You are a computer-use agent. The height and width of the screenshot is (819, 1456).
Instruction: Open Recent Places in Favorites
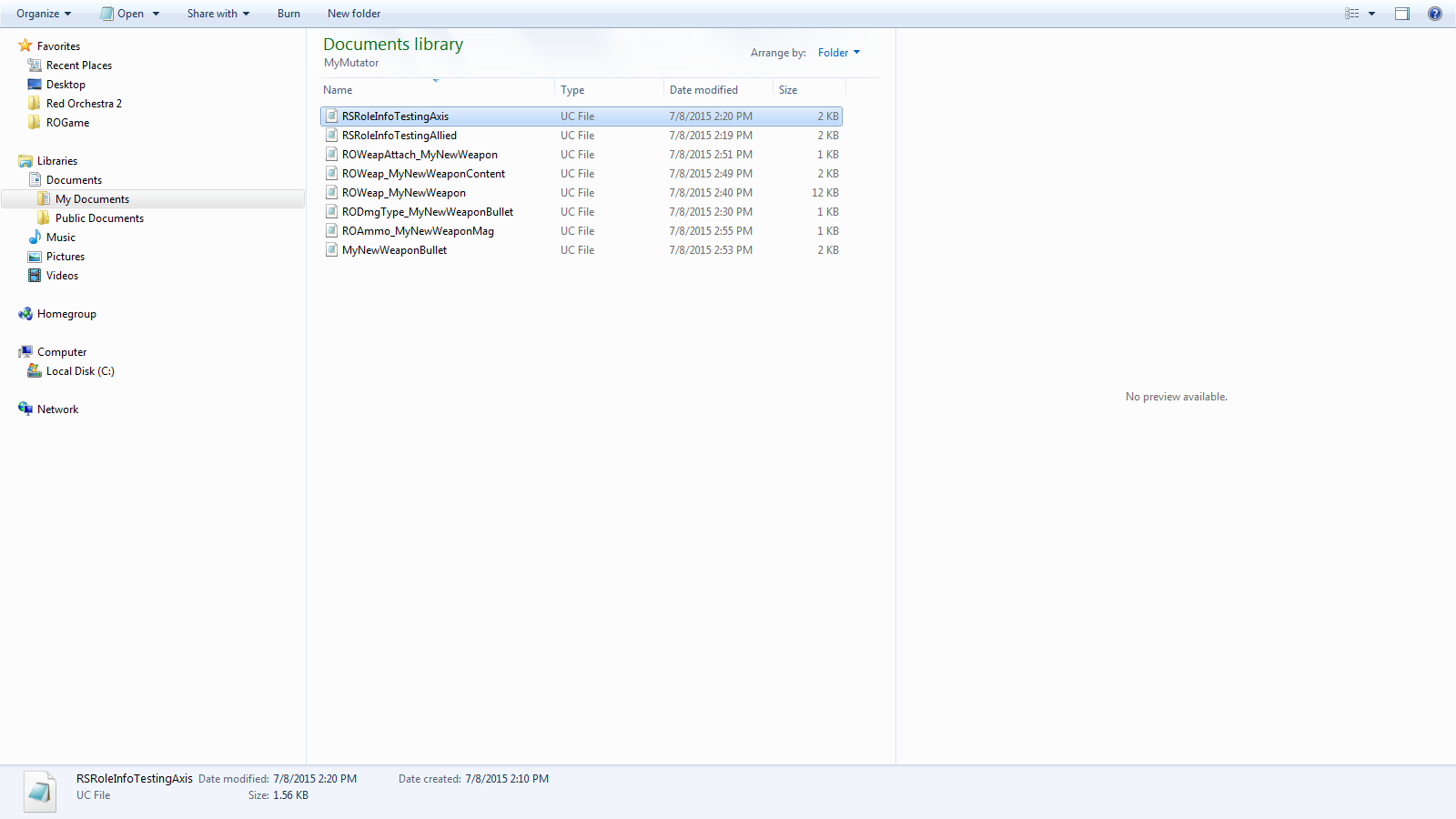click(79, 66)
